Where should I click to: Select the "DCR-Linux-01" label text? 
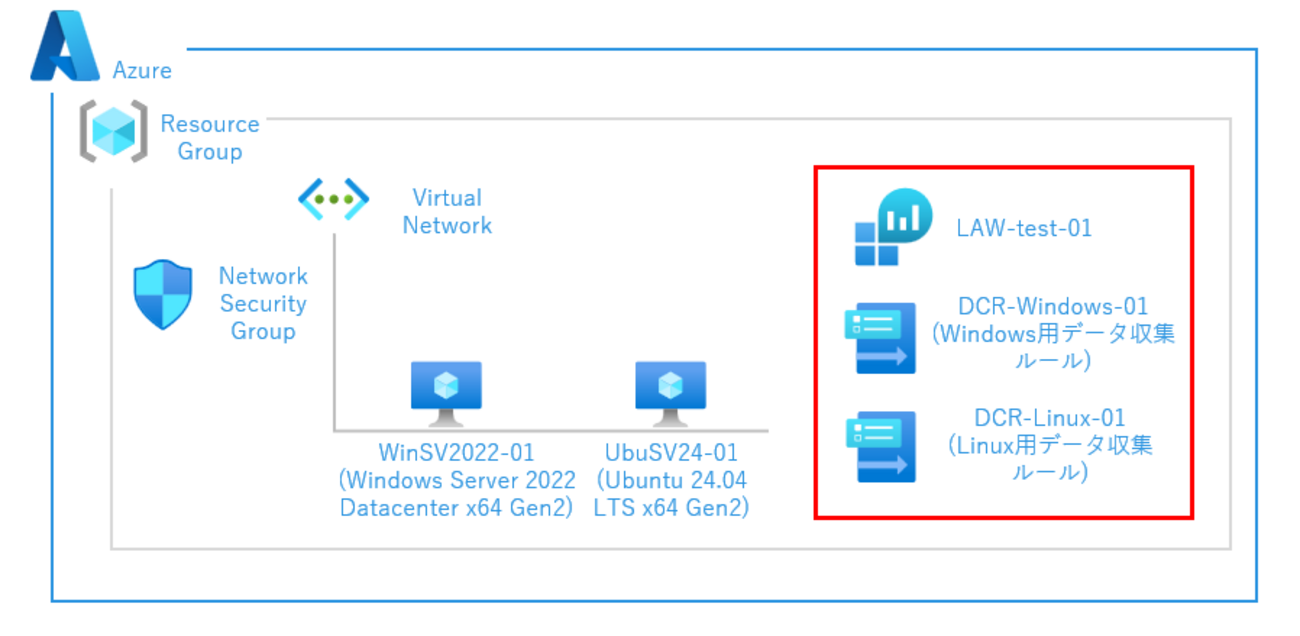click(1050, 417)
